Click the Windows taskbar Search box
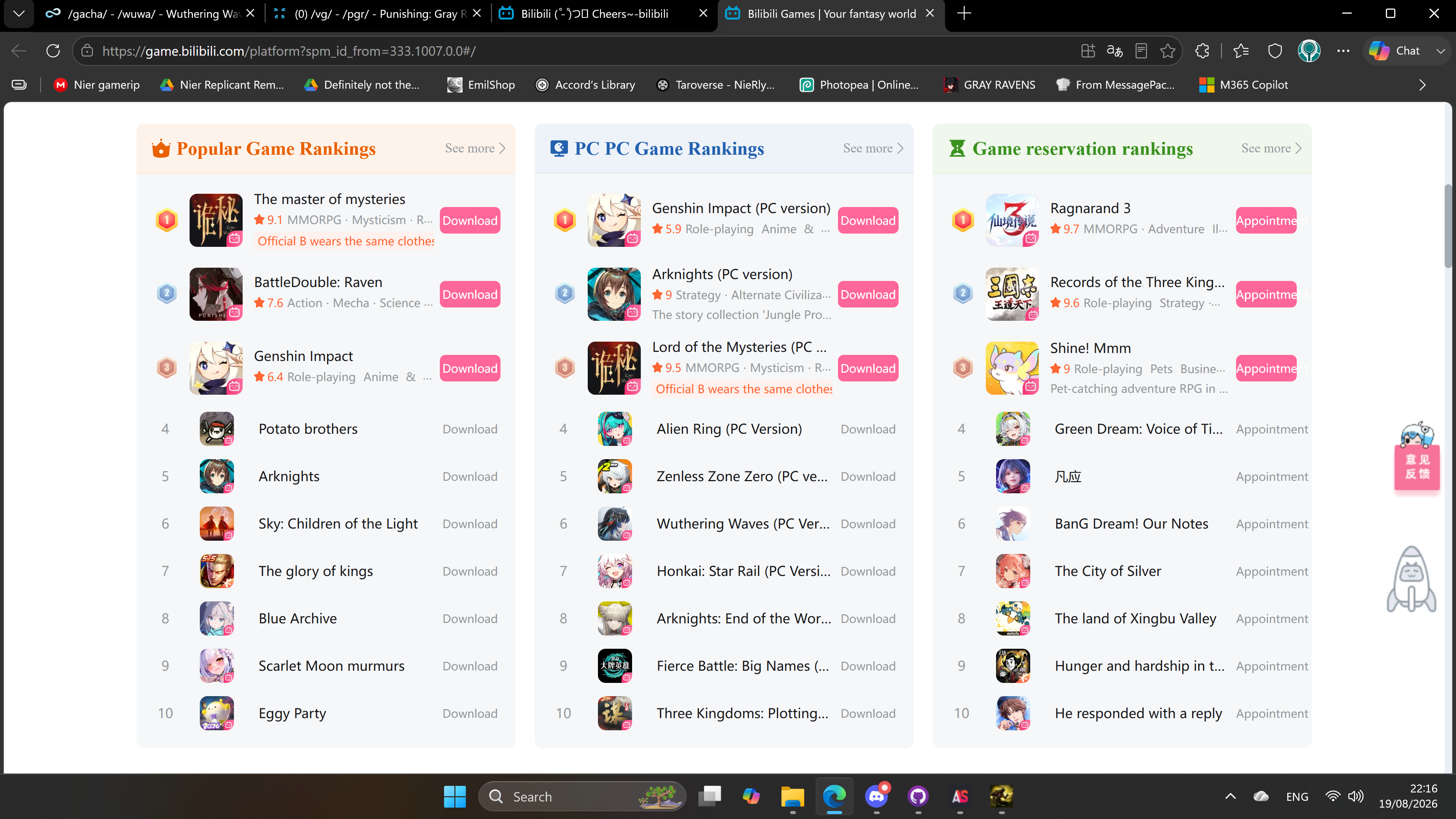Image resolution: width=1456 pixels, height=819 pixels. (582, 796)
